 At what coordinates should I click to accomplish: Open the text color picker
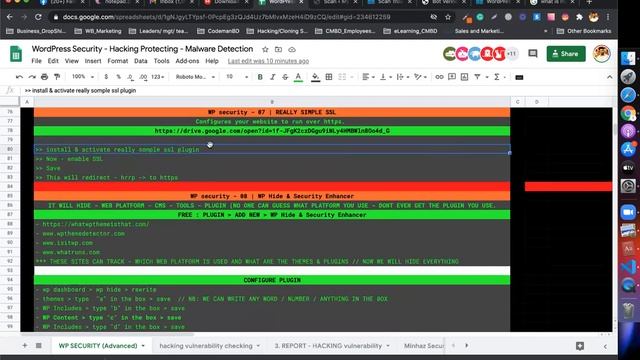[298, 77]
